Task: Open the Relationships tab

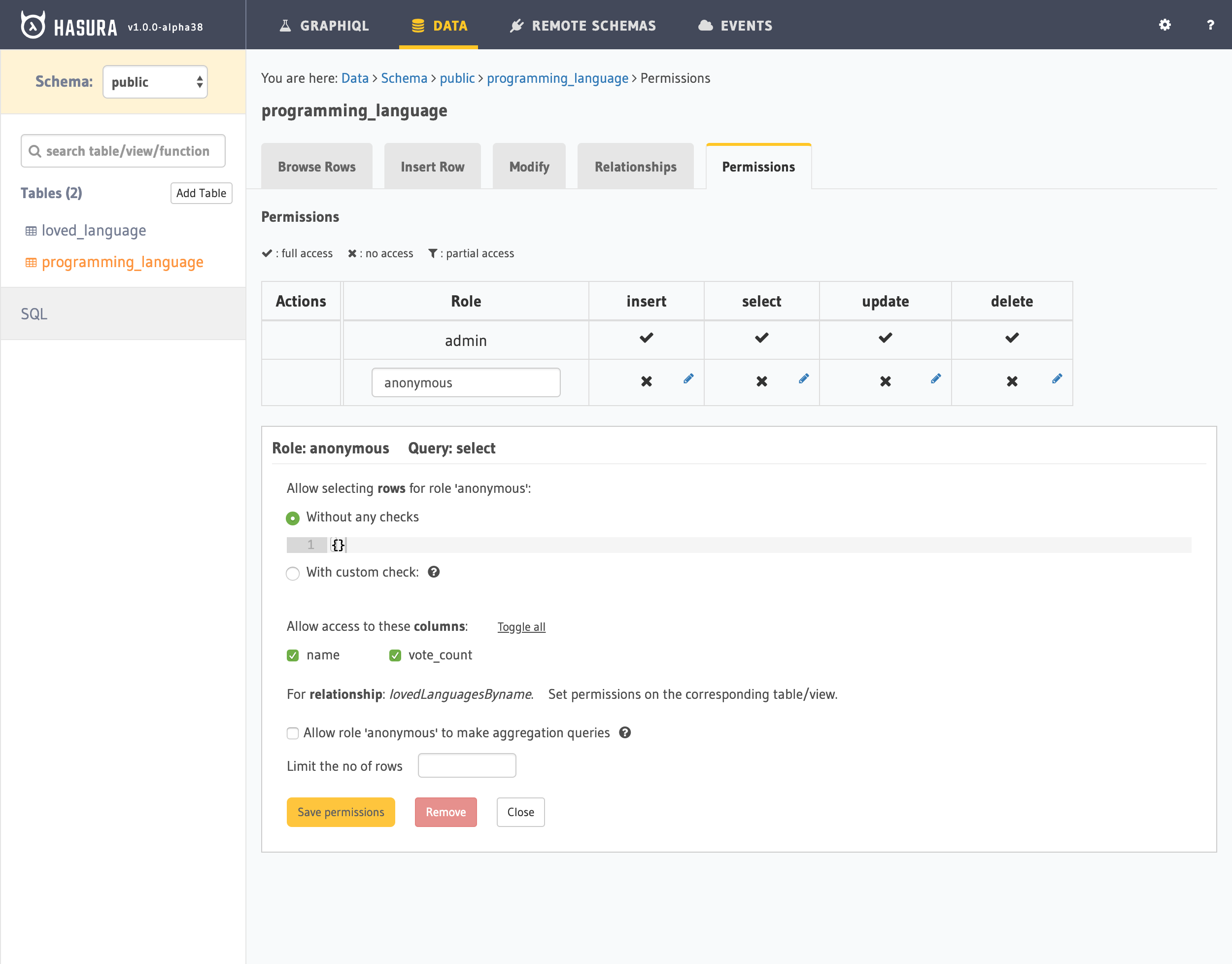Action: click(635, 167)
